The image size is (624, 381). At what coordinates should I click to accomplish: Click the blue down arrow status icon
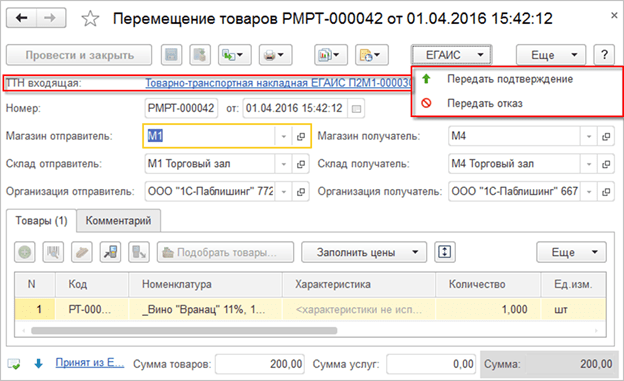39,363
